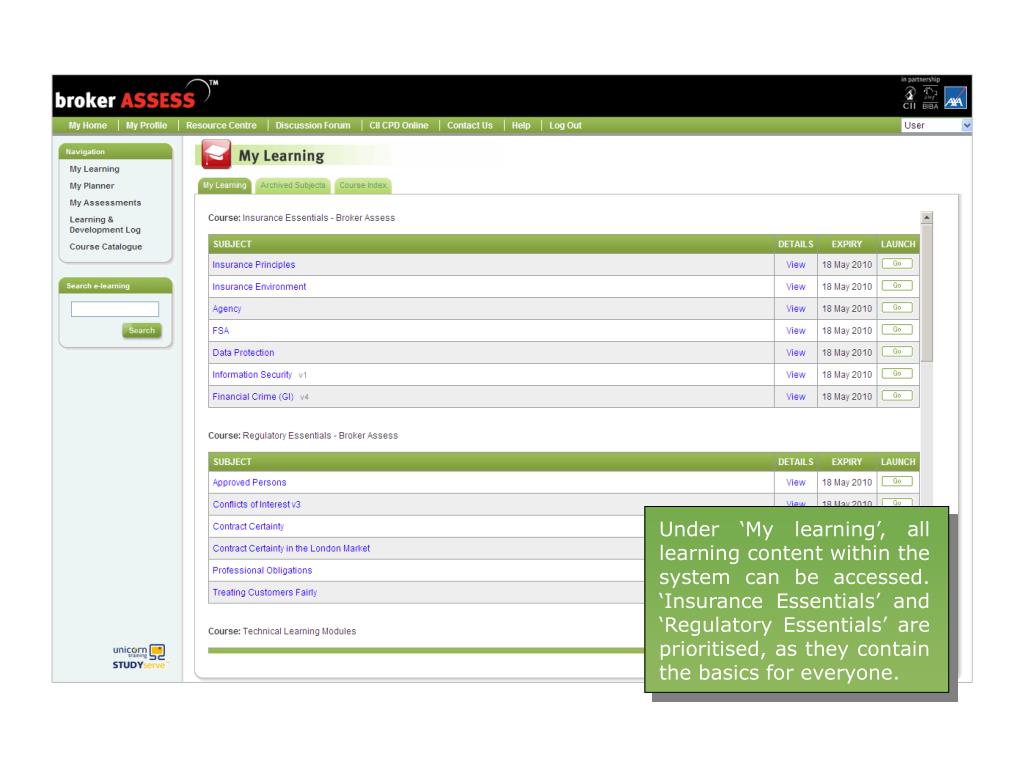View details for FSA
The width and height of the screenshot is (1024, 768).
tap(795, 330)
